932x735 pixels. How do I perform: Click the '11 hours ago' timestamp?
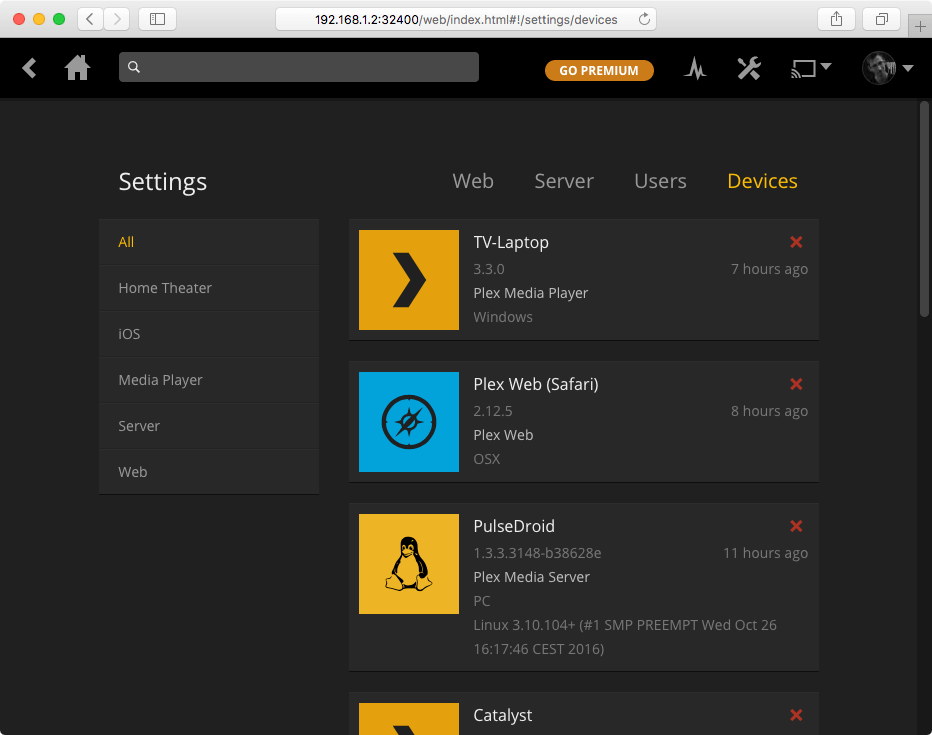tap(766, 553)
